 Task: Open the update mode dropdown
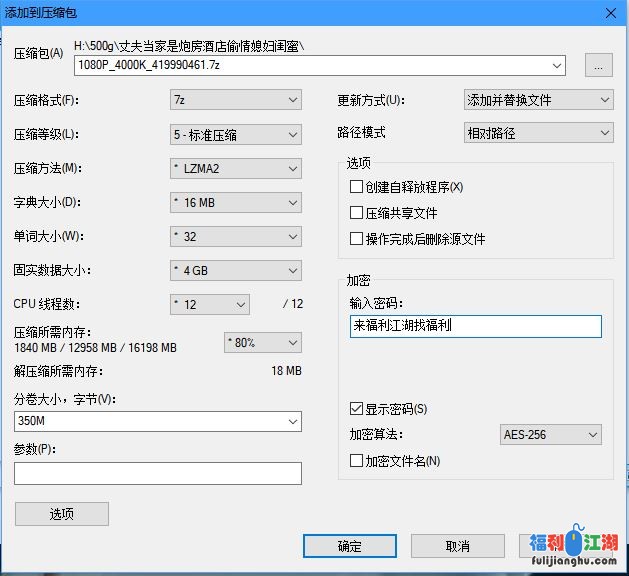click(x=538, y=100)
